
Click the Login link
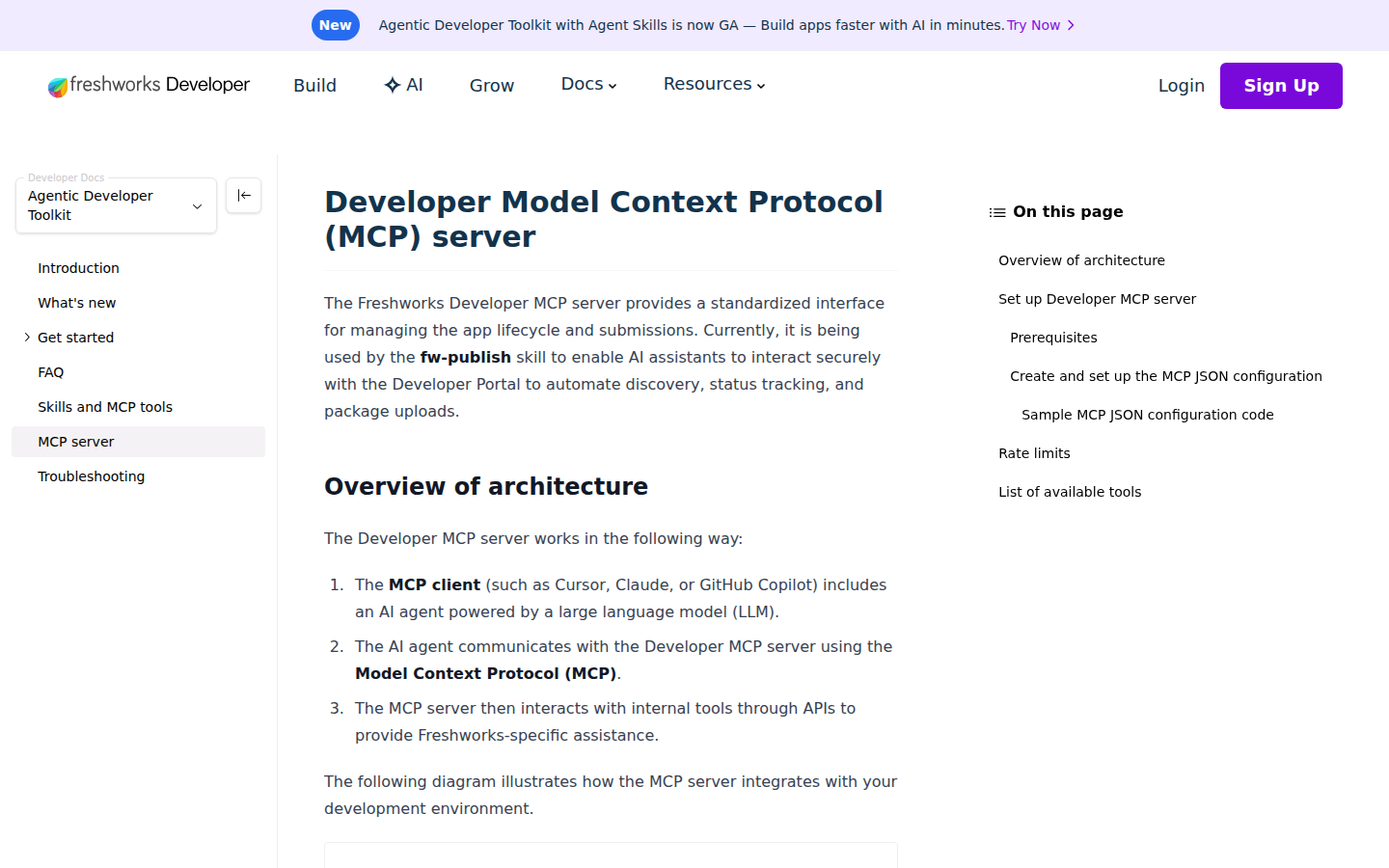tap(1181, 85)
